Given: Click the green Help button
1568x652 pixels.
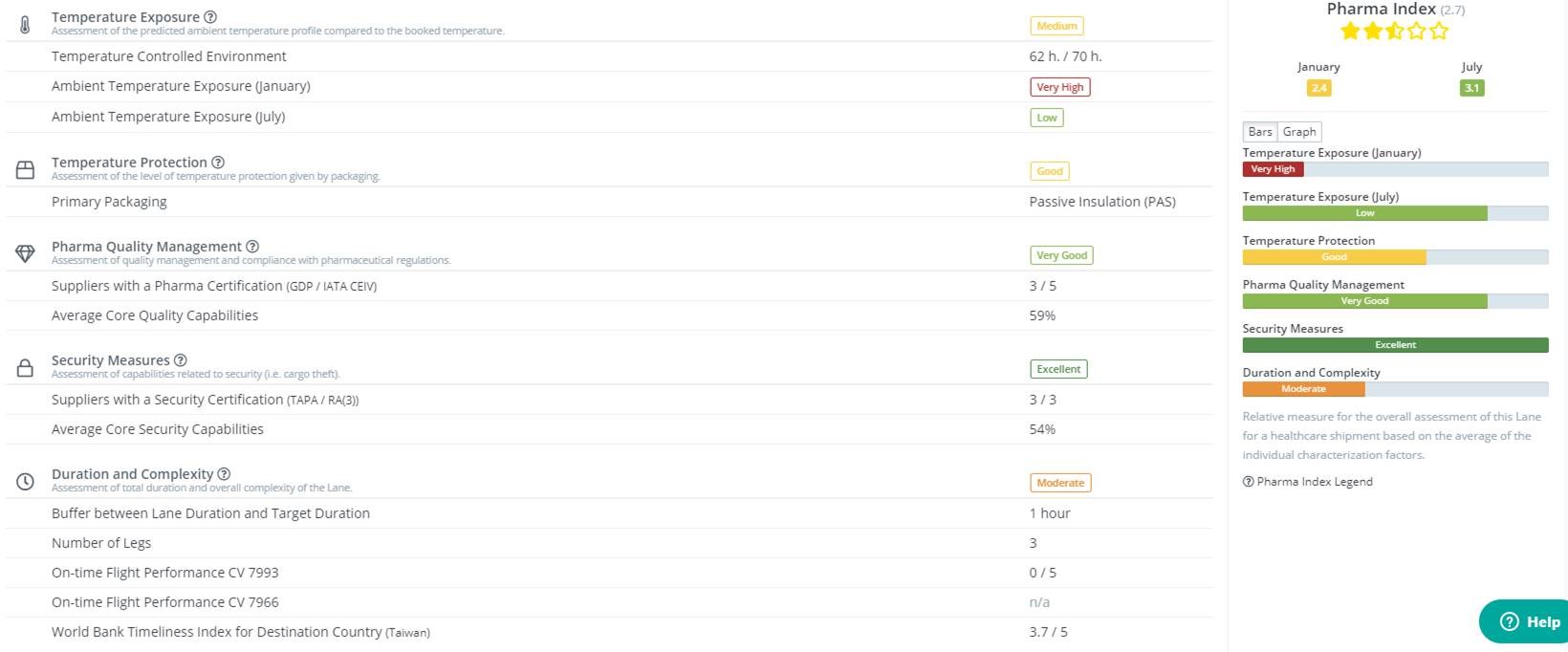Looking at the screenshot, I should pyautogui.click(x=1529, y=621).
